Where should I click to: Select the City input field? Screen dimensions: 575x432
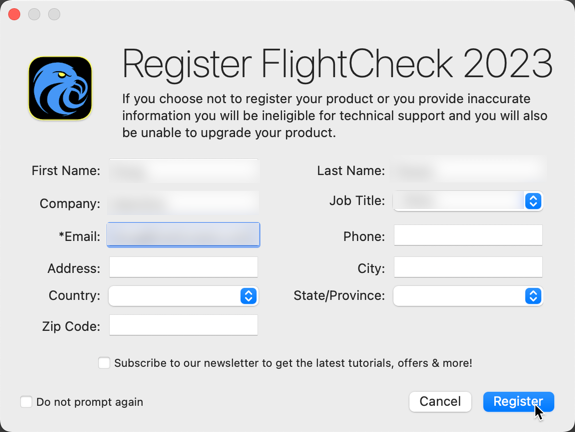coord(468,267)
